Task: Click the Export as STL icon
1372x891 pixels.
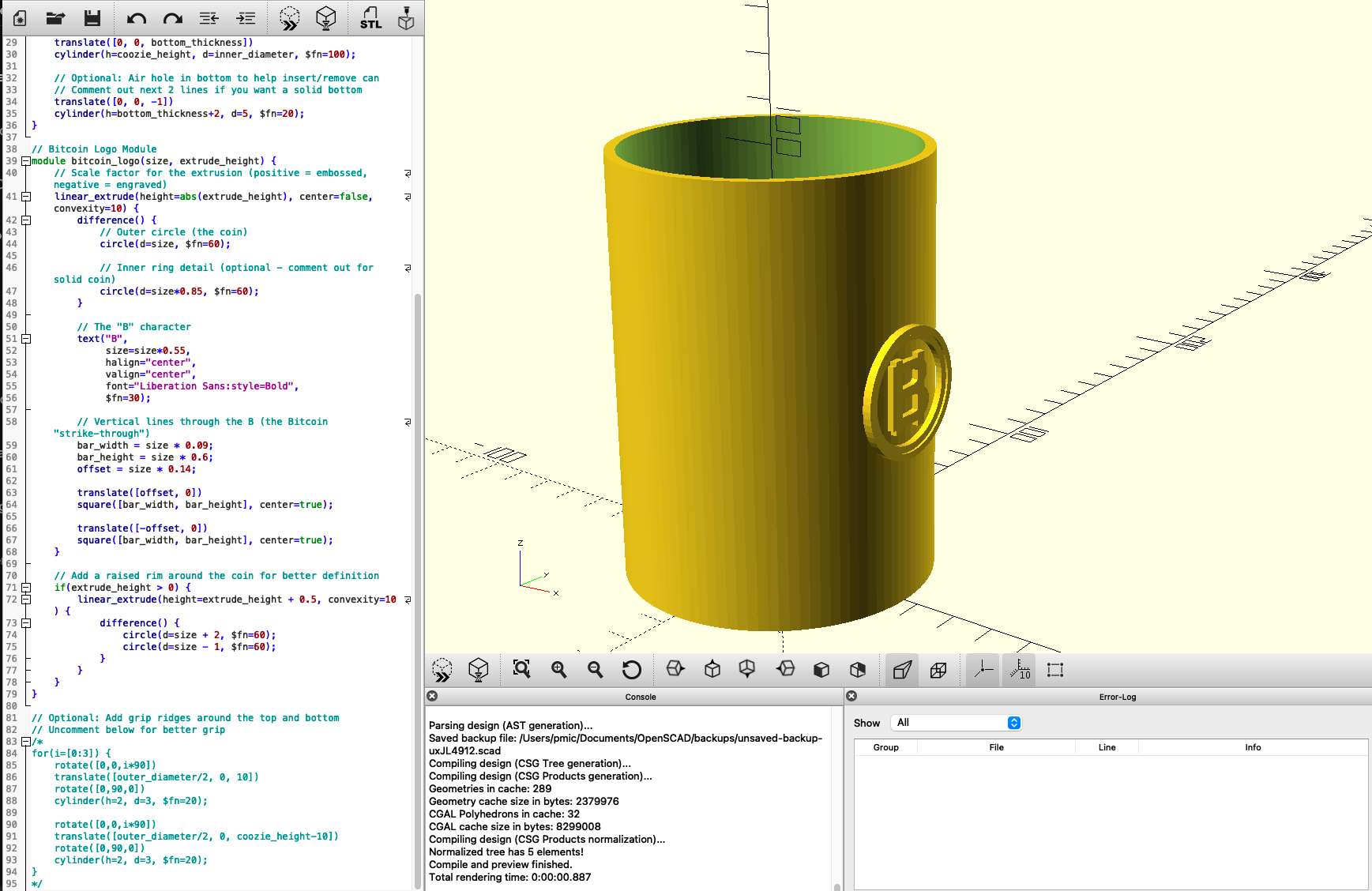Action: pos(370,18)
